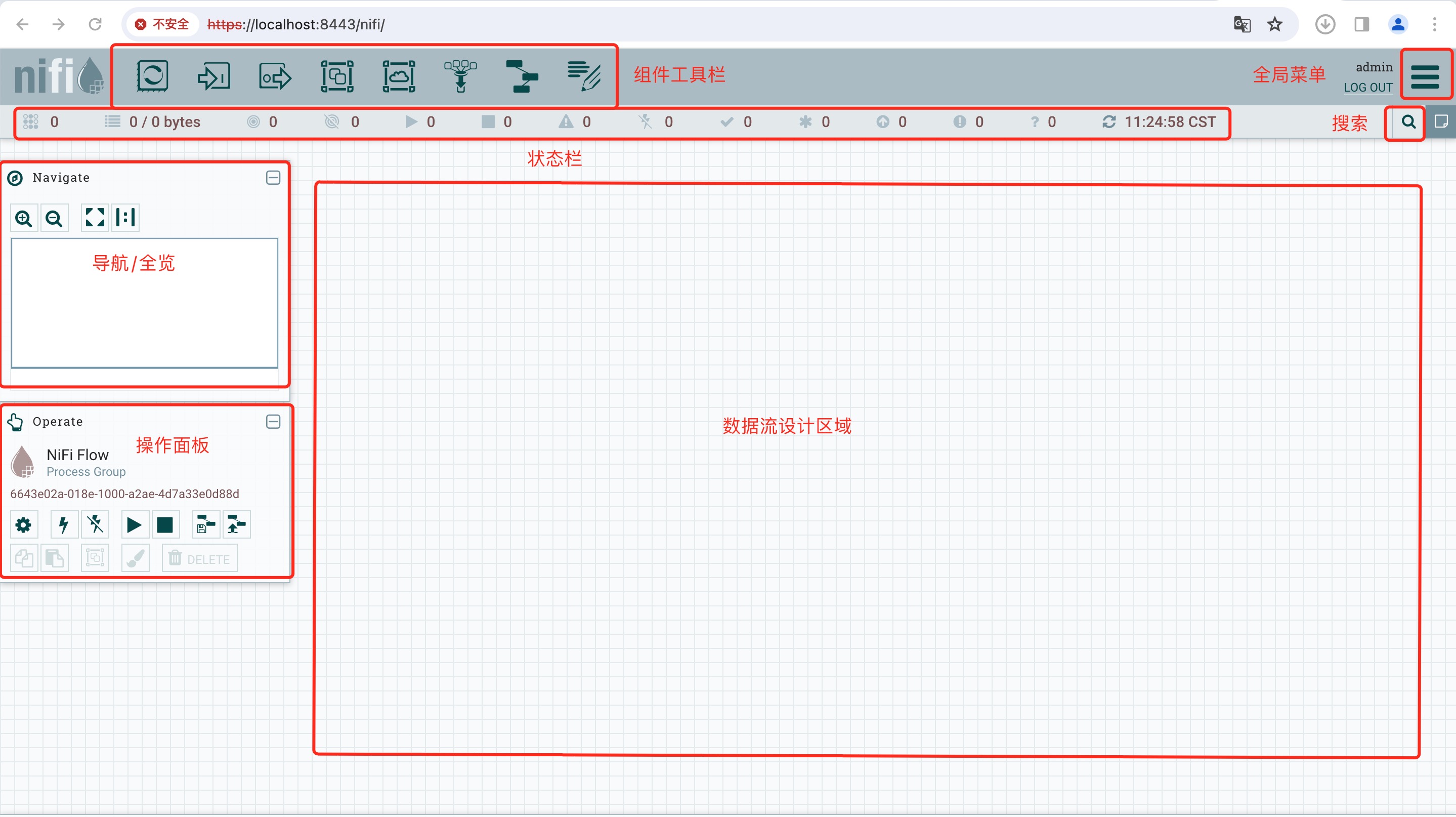Click the up to date checkmark status
The height and width of the screenshot is (817, 1456).
(x=727, y=121)
